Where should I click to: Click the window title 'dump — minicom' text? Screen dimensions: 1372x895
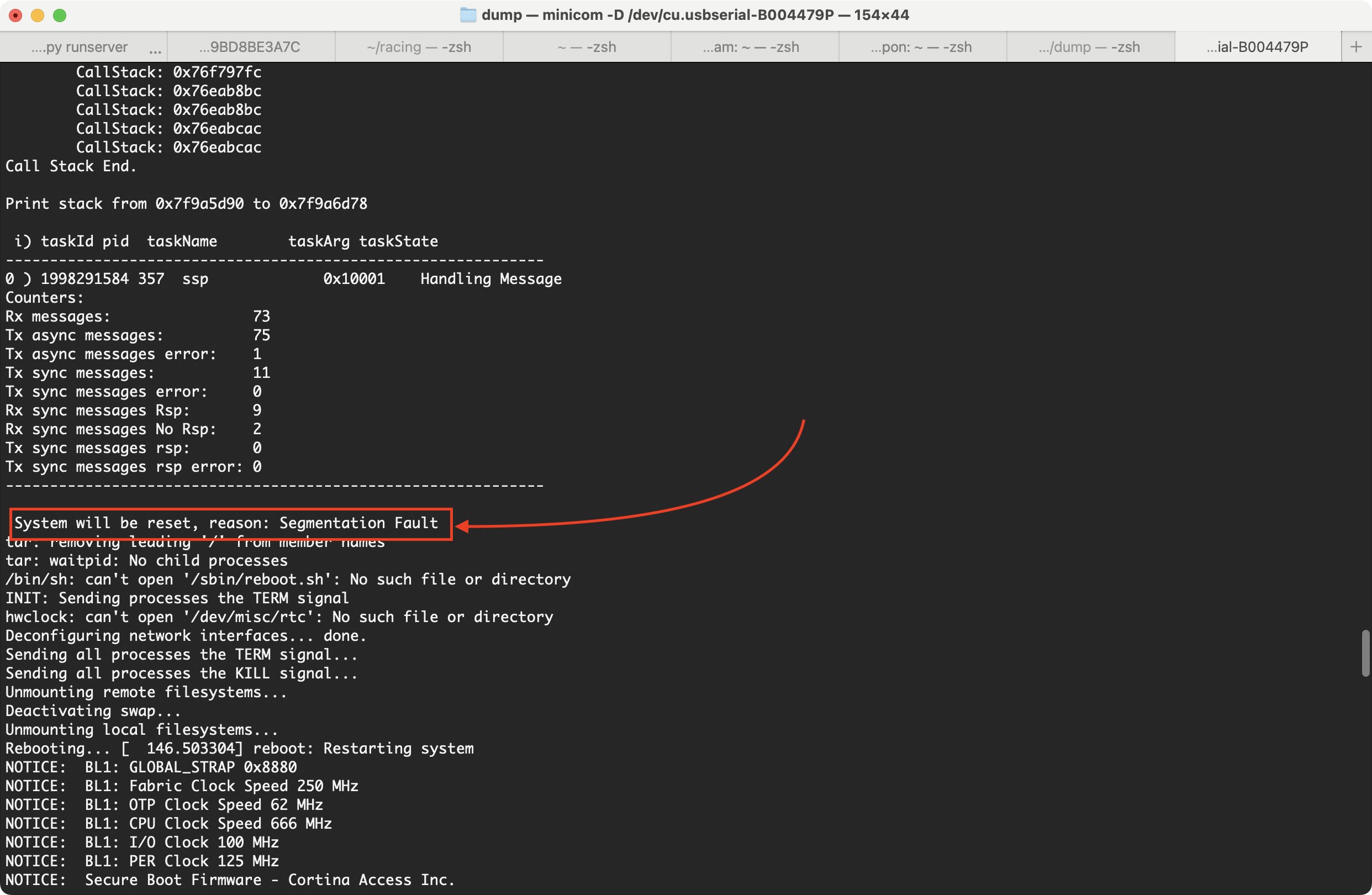(x=695, y=15)
